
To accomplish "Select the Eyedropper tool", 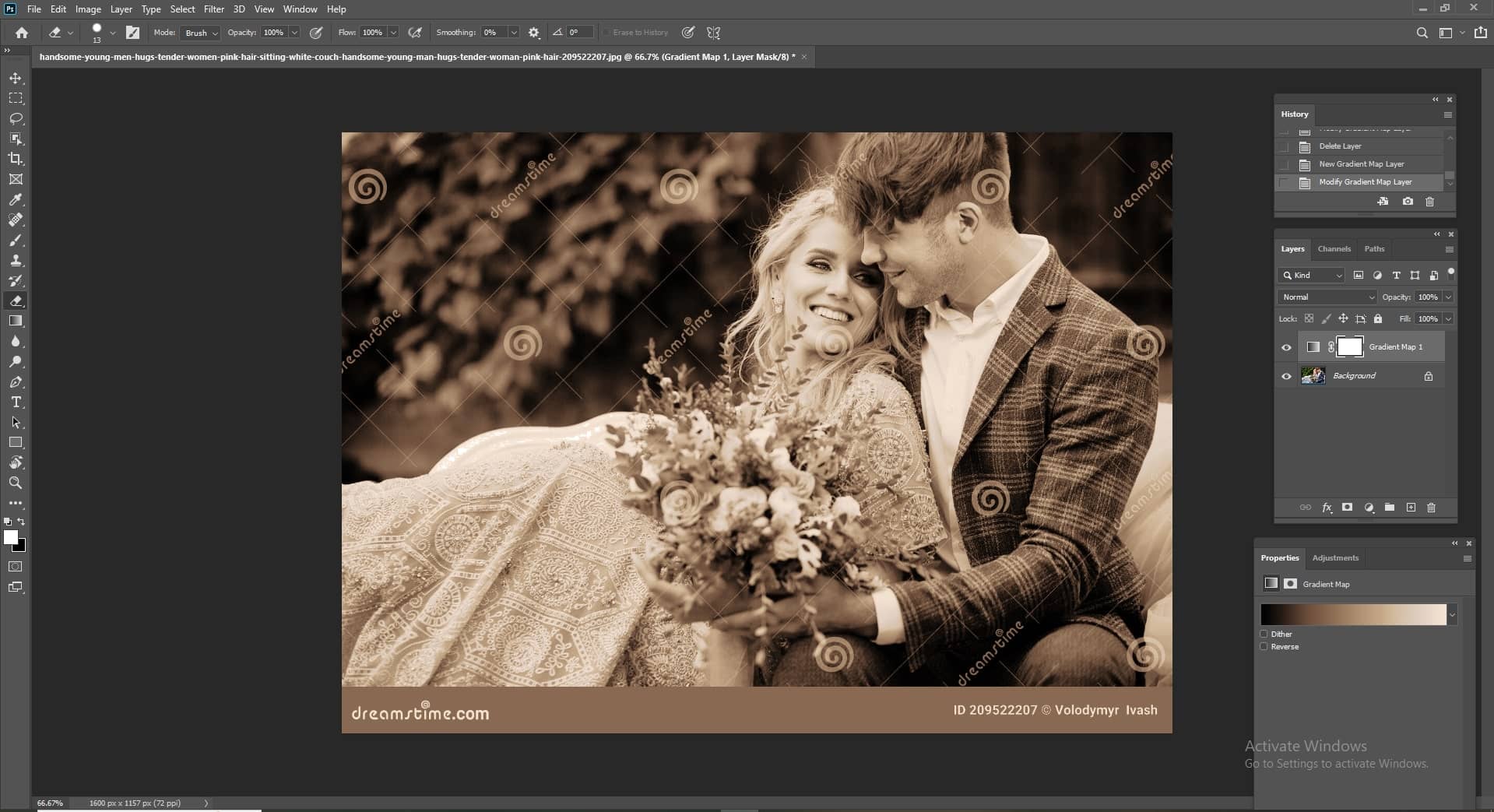I will click(x=16, y=199).
